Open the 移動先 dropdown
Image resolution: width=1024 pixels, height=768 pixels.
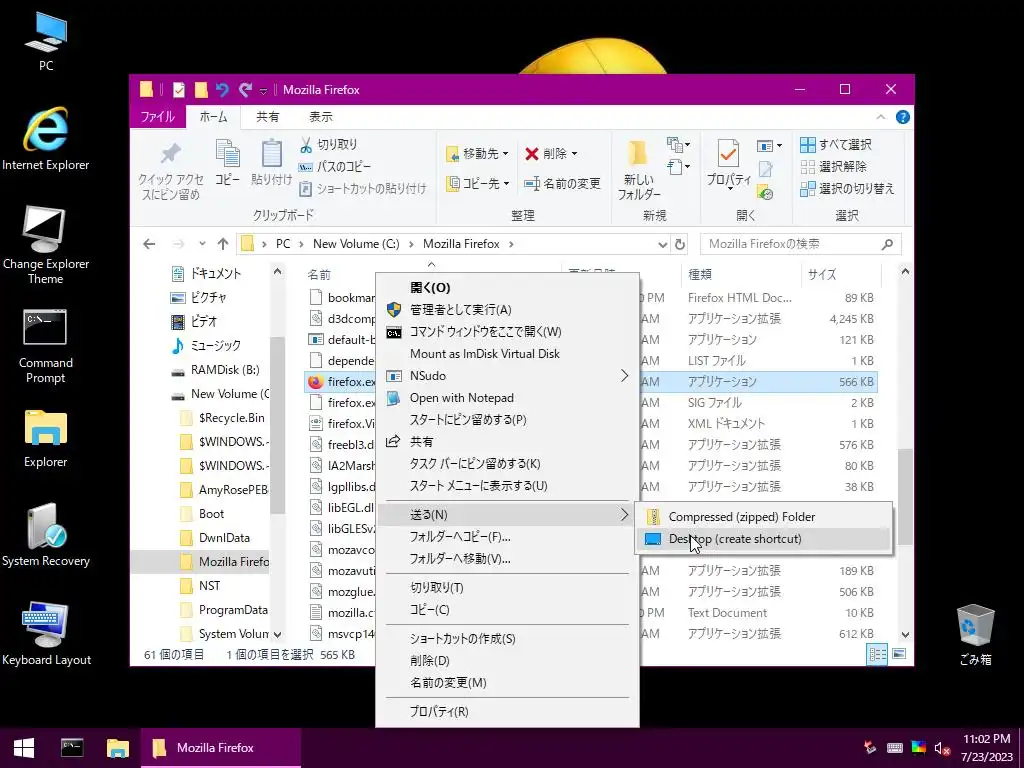pos(478,153)
